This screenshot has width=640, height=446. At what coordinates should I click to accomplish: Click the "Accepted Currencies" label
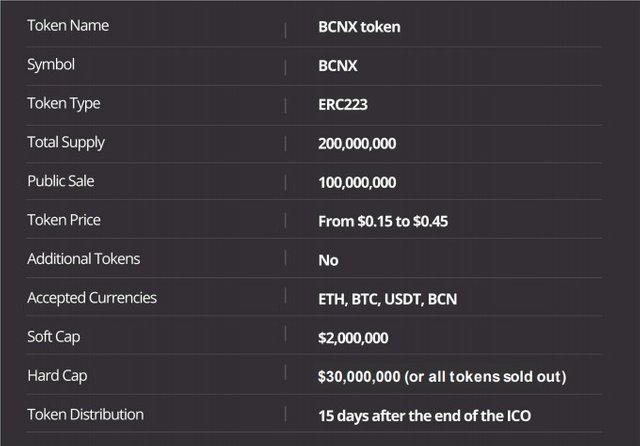click(x=92, y=298)
